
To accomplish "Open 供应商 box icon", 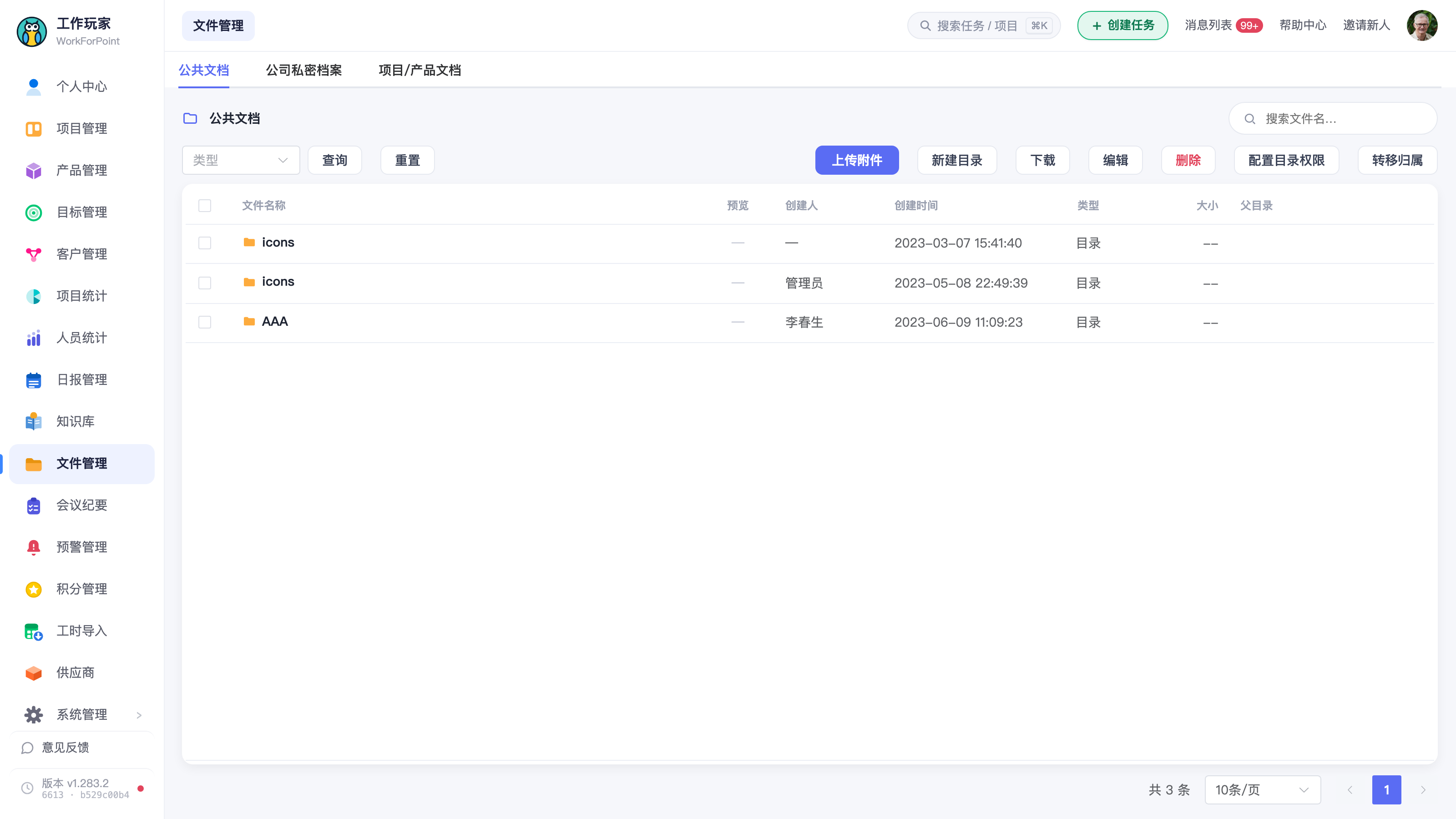I will click(33, 672).
